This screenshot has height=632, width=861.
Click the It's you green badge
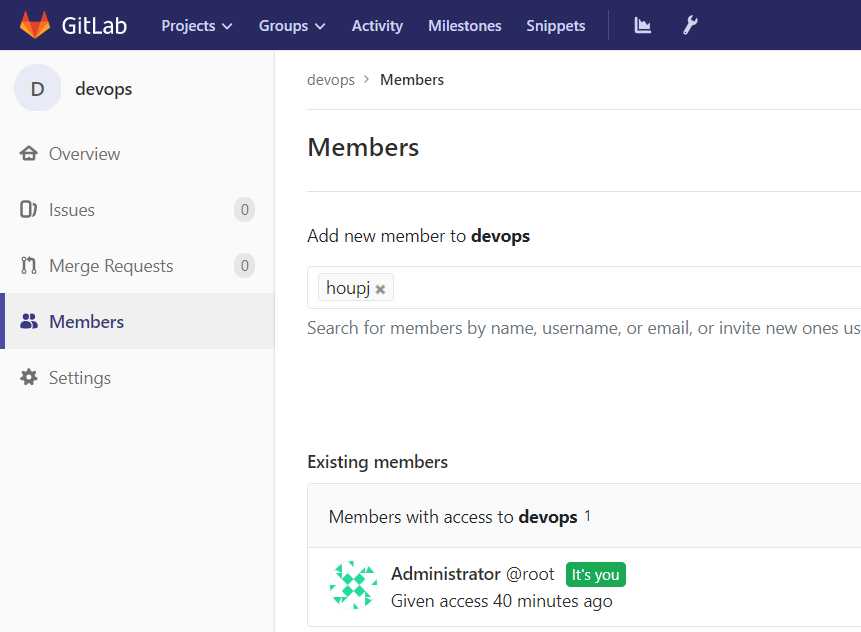click(596, 574)
